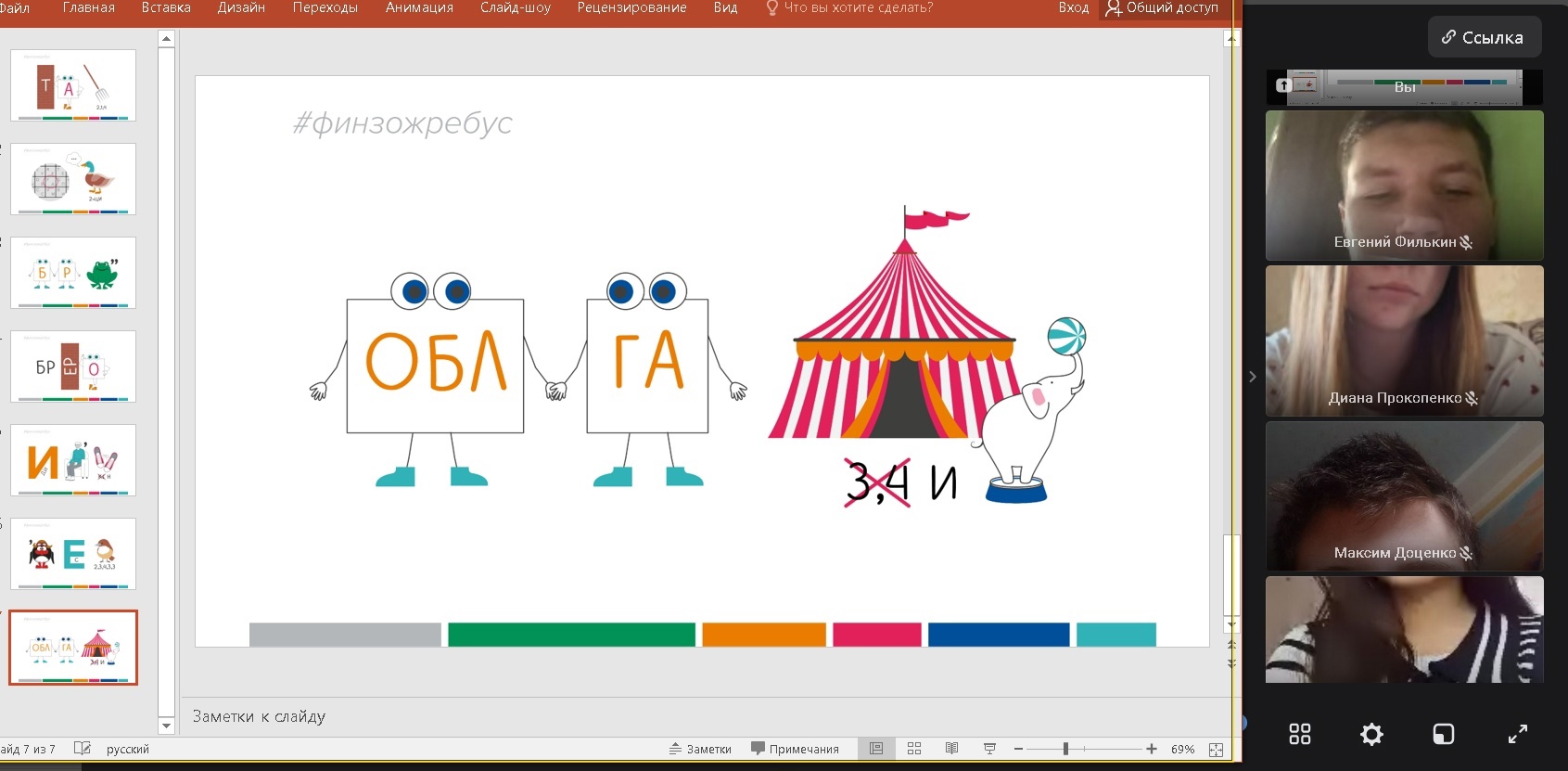Click the thumbnail pane scroll up arrow
The height and width of the screenshot is (771, 1568).
click(166, 39)
